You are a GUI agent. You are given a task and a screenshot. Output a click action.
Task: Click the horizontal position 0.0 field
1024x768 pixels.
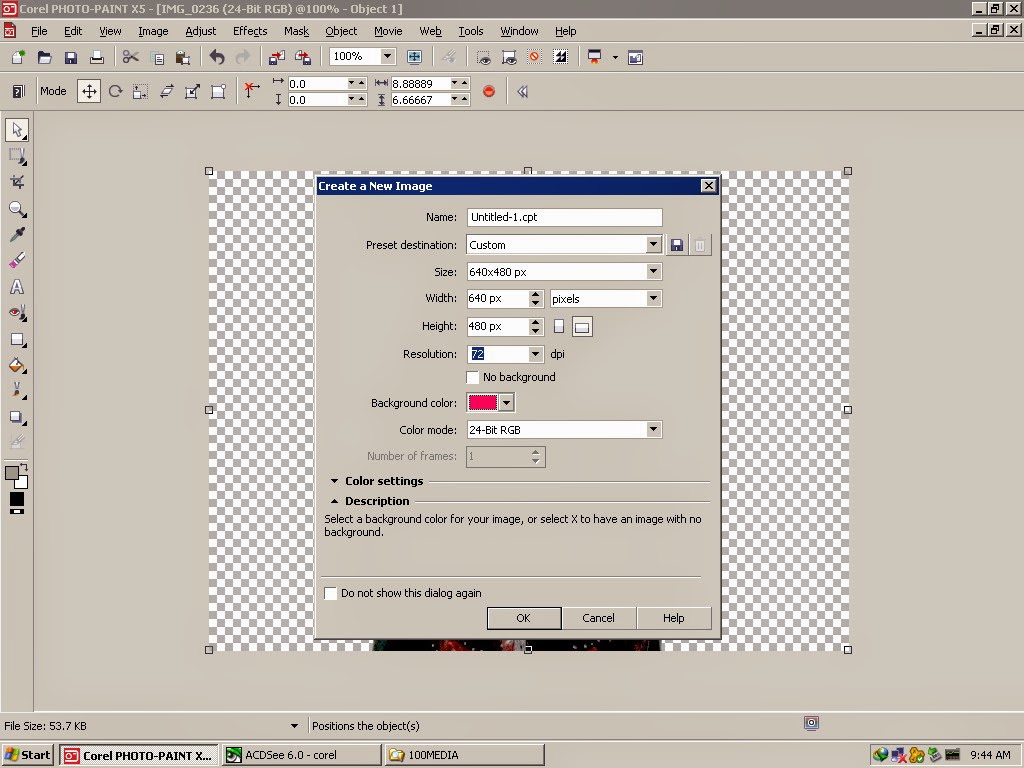317,84
